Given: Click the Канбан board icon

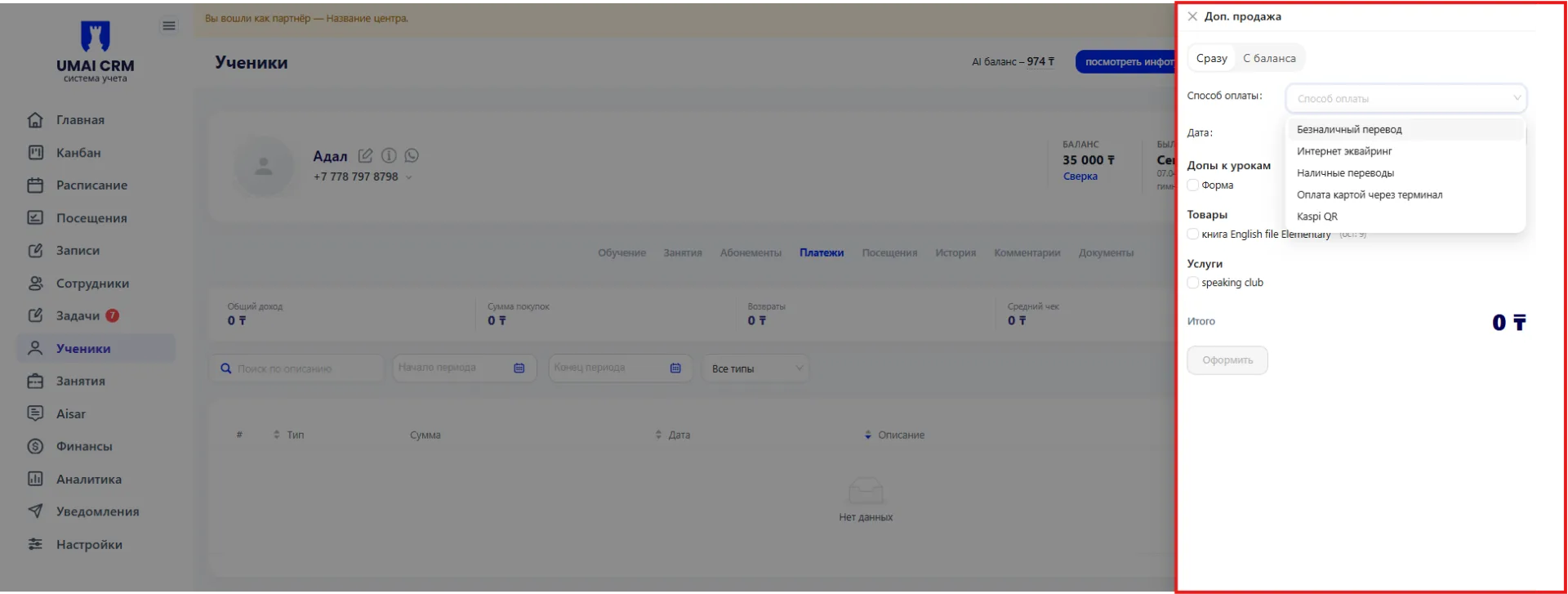Looking at the screenshot, I should coord(35,153).
